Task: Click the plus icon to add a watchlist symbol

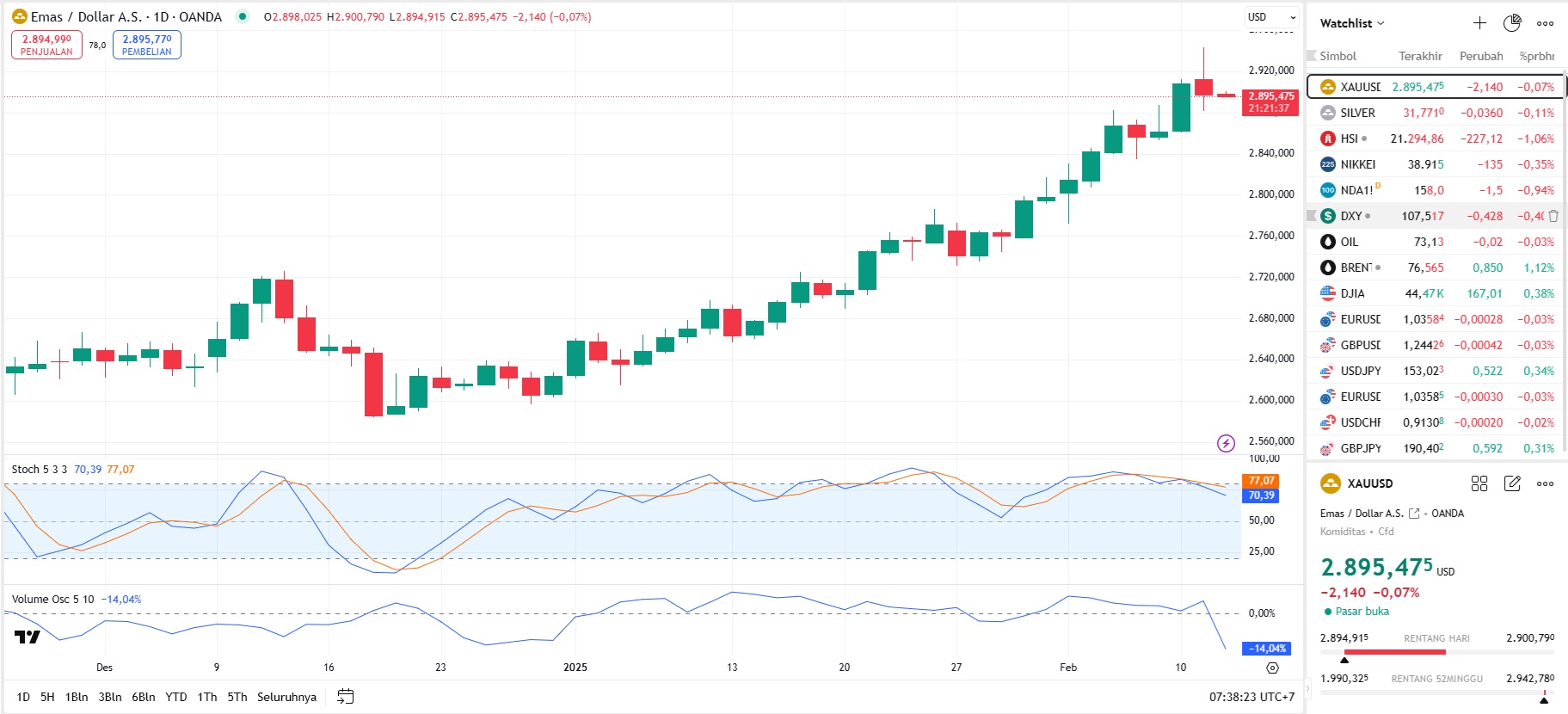Action: pyautogui.click(x=1479, y=23)
